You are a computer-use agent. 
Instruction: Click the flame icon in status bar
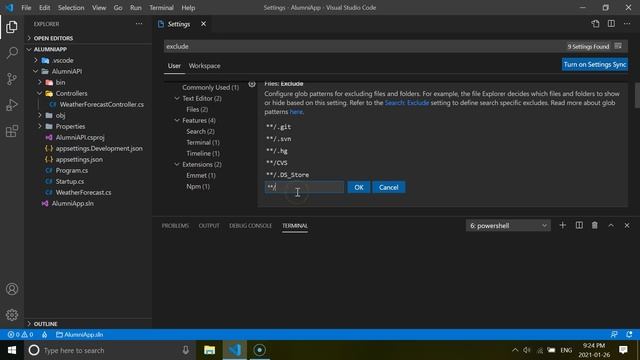point(44,335)
